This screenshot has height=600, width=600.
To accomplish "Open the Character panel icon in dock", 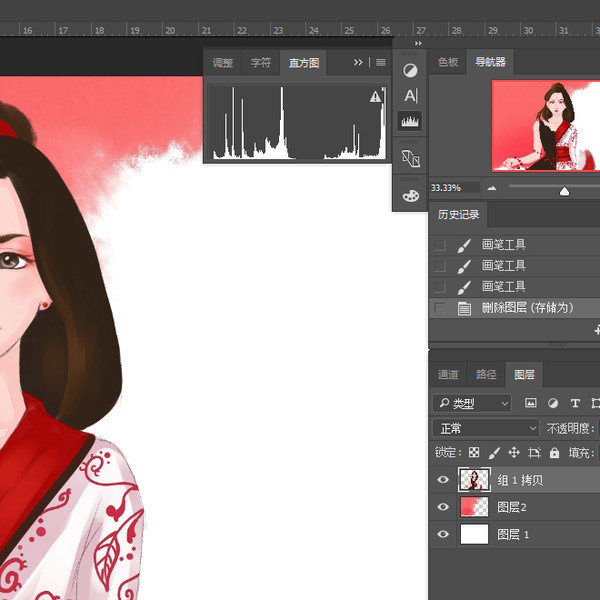I will [410, 96].
